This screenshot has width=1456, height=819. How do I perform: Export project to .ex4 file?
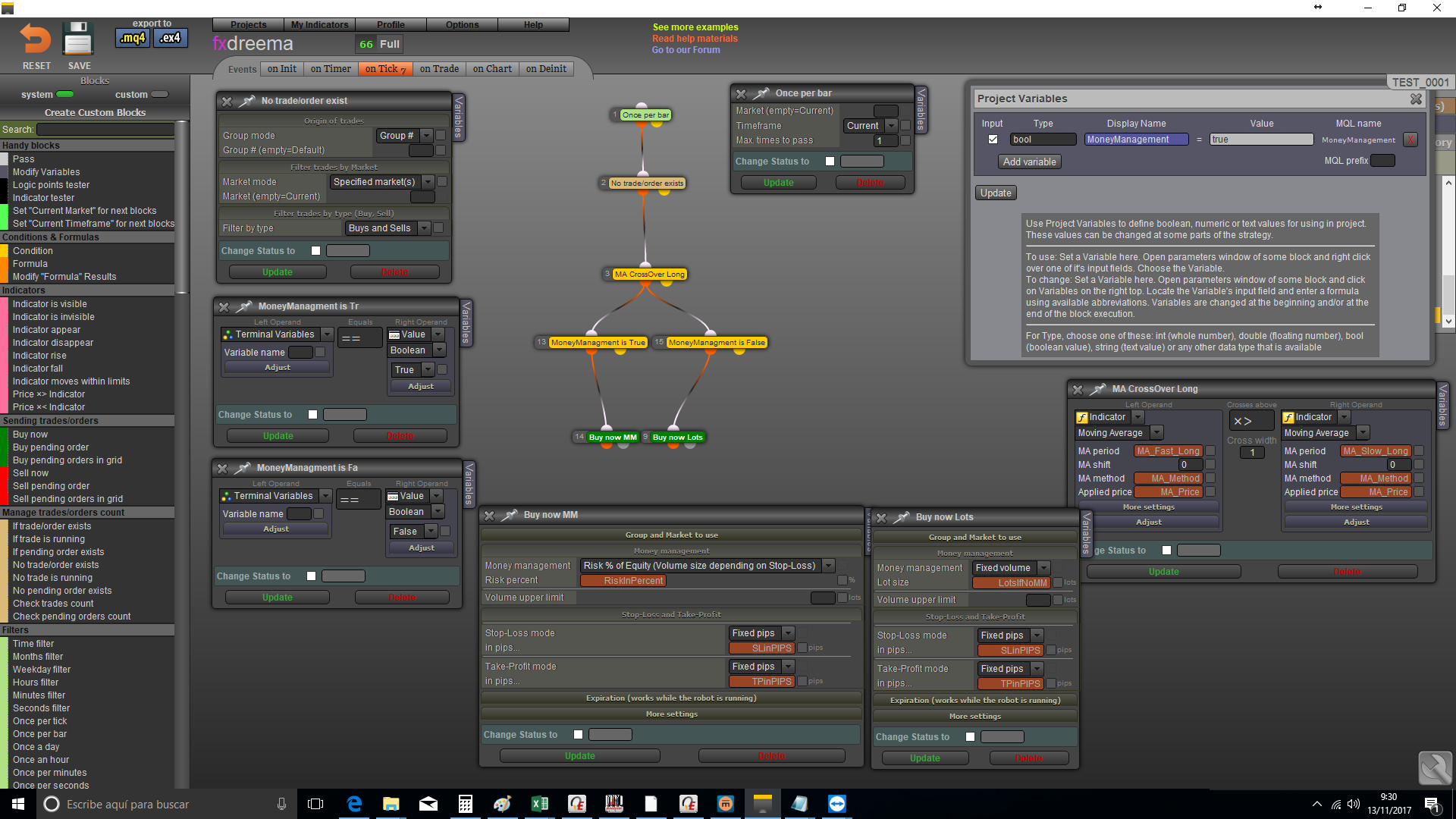pyautogui.click(x=170, y=38)
